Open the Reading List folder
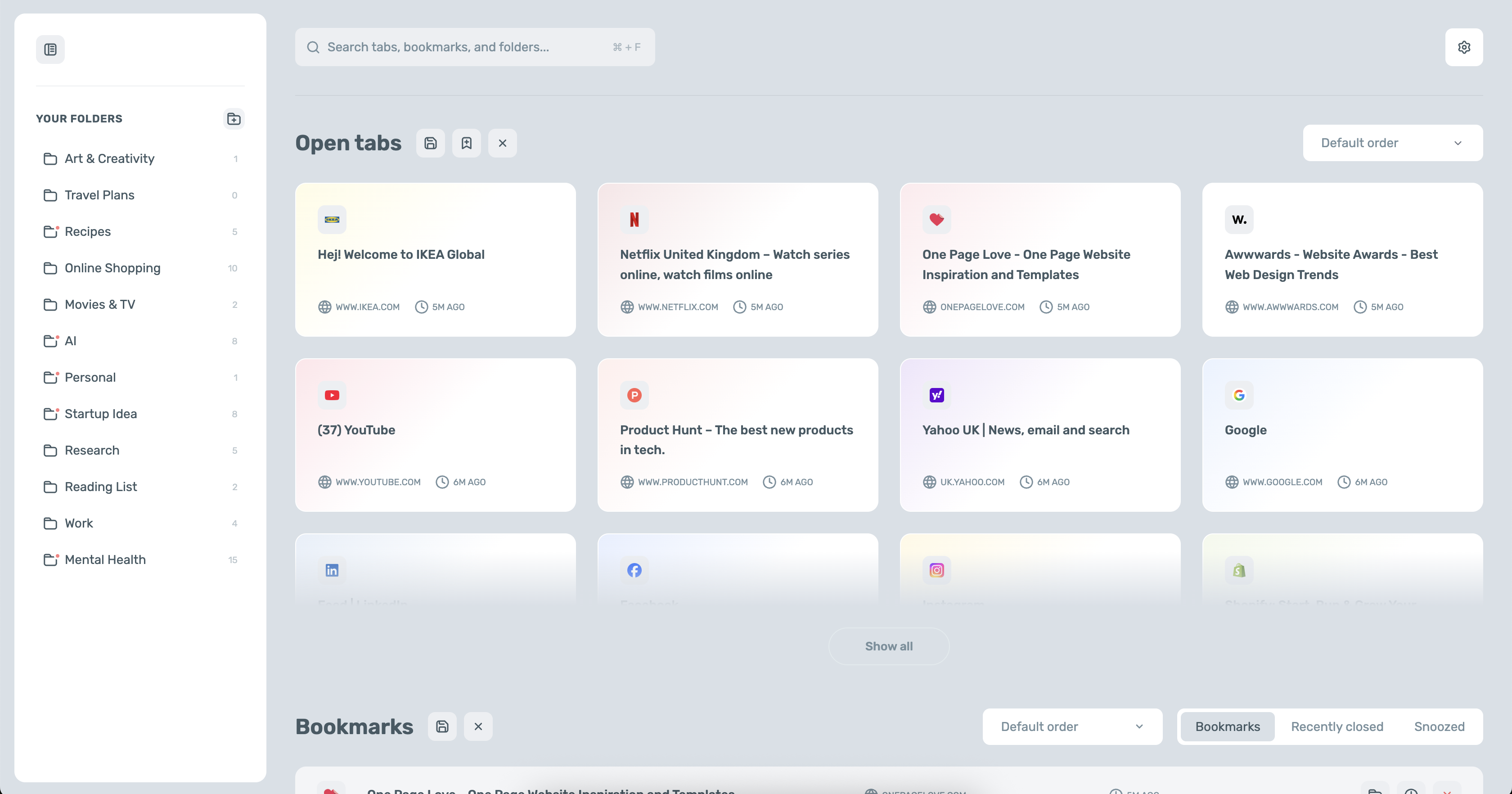Viewport: 1512px width, 794px height. 140,487
